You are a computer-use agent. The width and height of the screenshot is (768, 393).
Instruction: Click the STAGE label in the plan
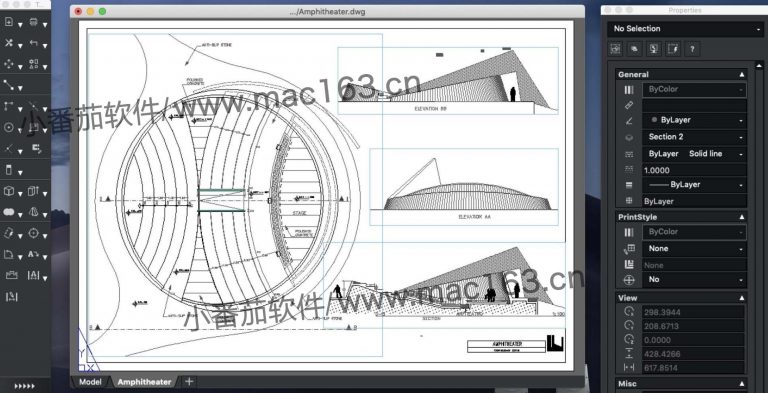299,213
